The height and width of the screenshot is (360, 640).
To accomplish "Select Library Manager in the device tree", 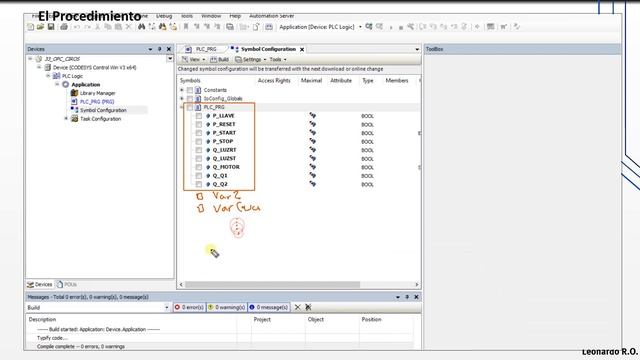I will pyautogui.click(x=98, y=93).
